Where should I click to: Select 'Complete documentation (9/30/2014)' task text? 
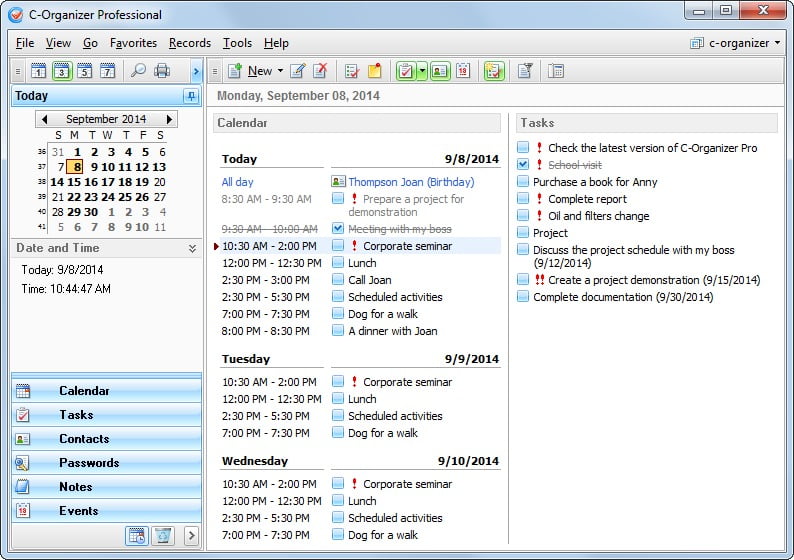tap(623, 297)
